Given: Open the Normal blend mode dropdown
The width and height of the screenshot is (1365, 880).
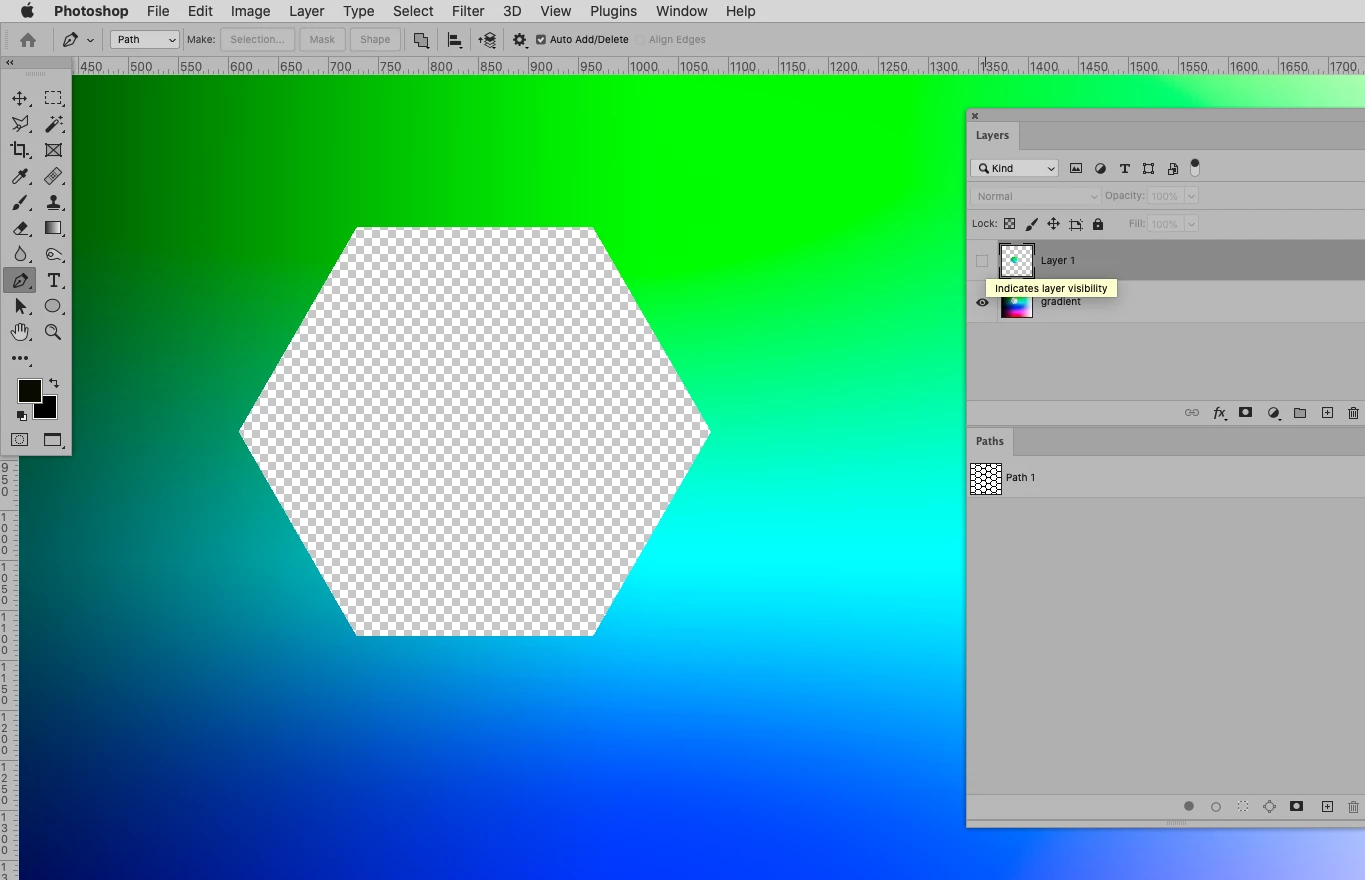Looking at the screenshot, I should tap(1036, 196).
